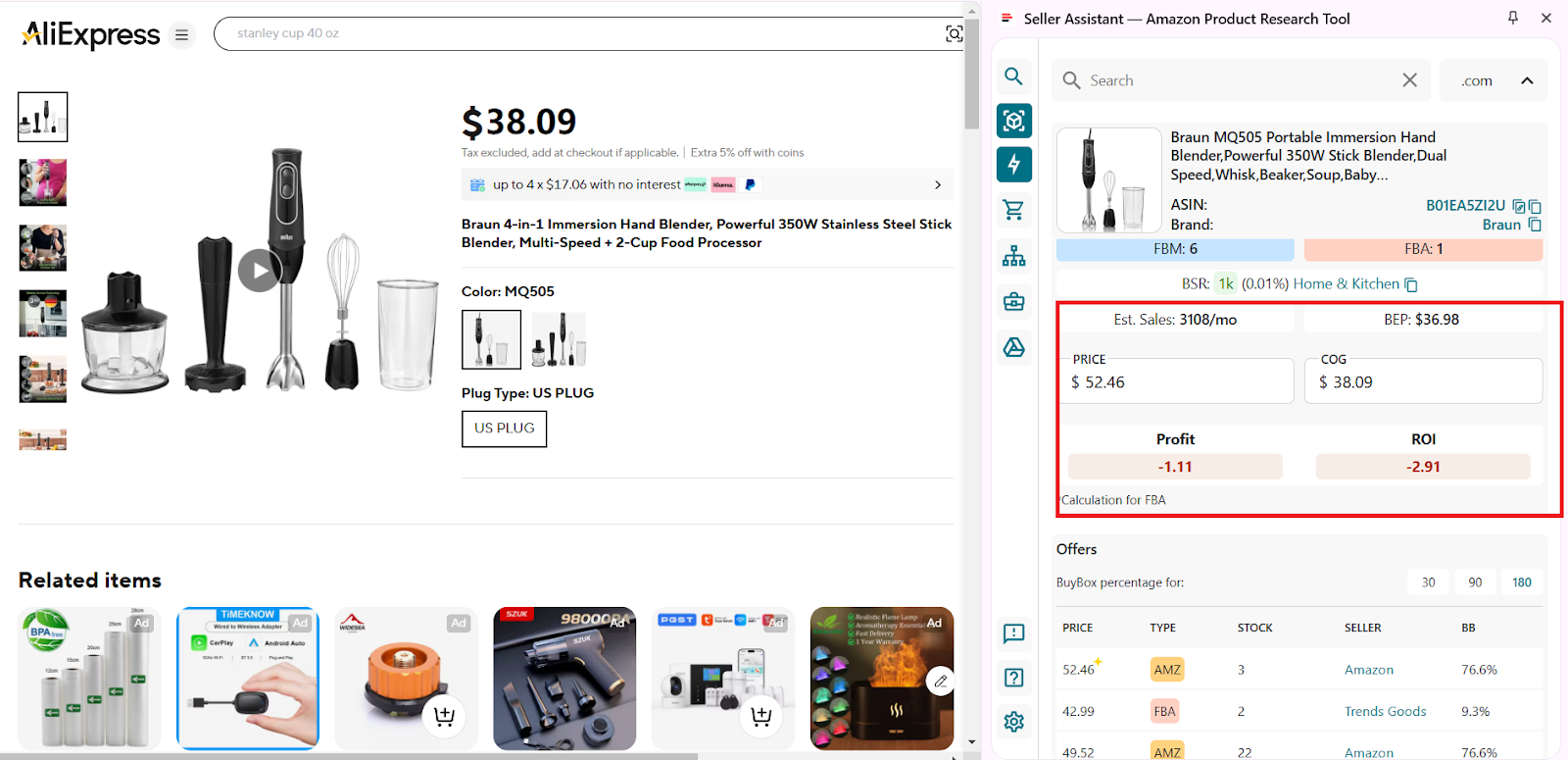Image resolution: width=1568 pixels, height=760 pixels.
Task: Open the AliExpress hamburger menu
Action: (181, 34)
